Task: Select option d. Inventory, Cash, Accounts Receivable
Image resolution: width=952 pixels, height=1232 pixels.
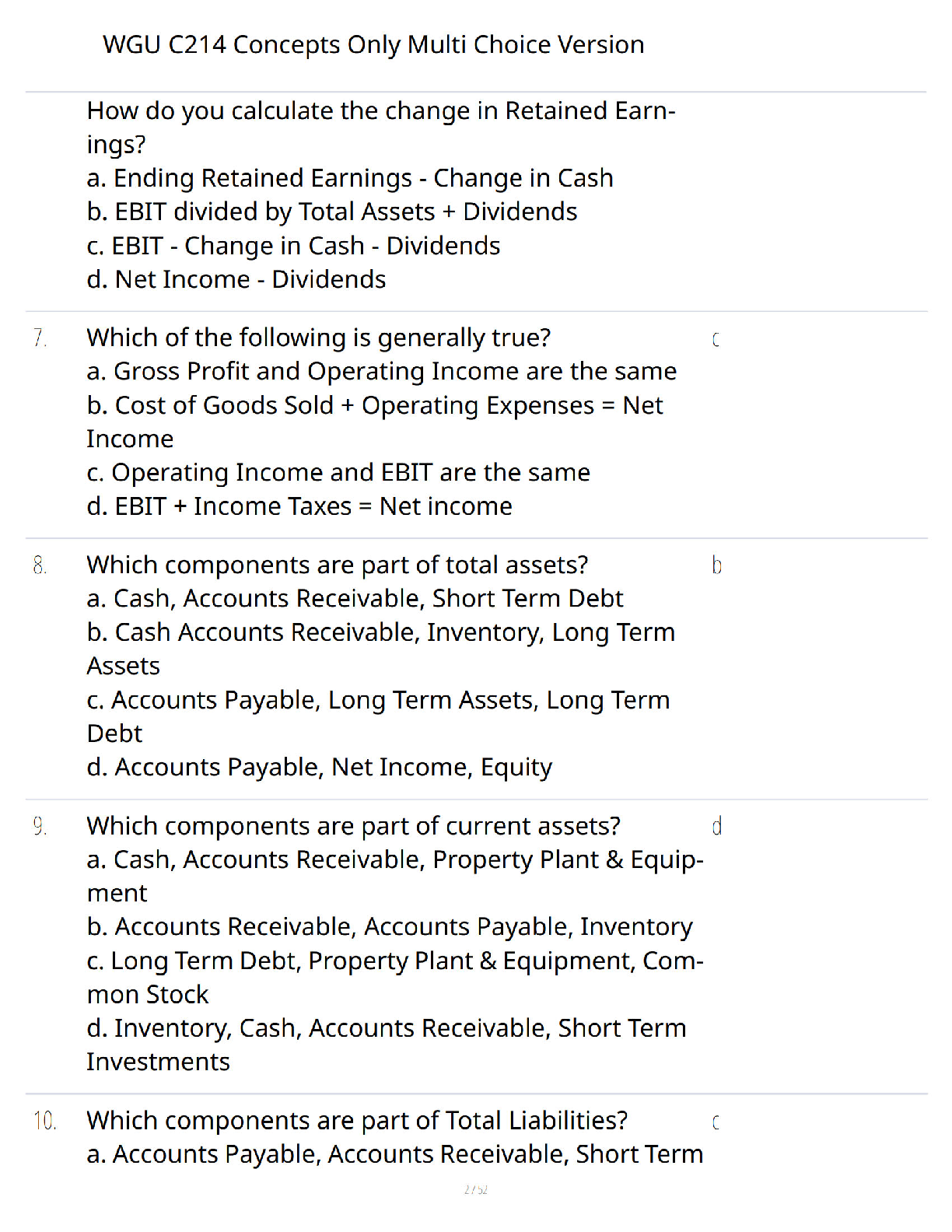Action: (387, 1045)
